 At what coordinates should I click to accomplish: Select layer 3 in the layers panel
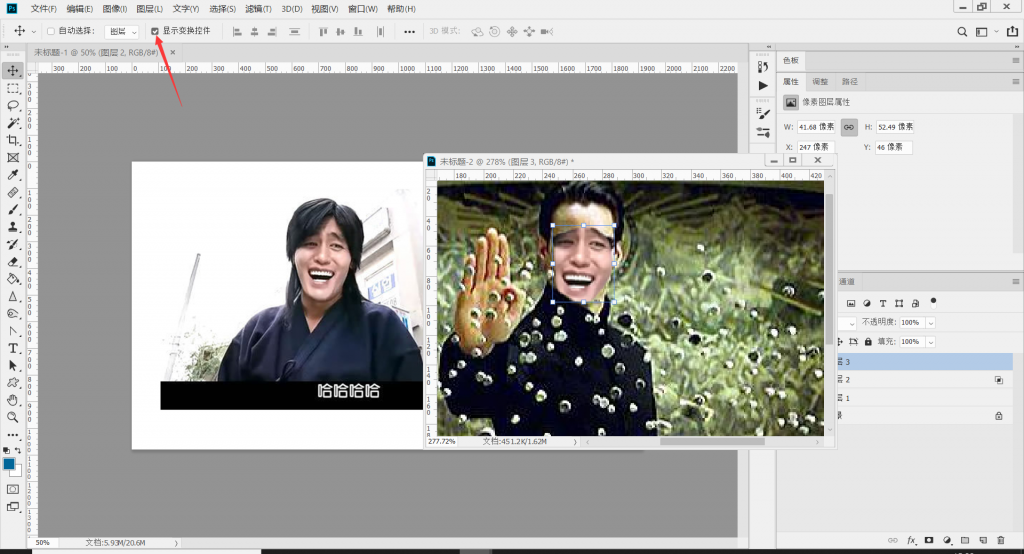925,362
